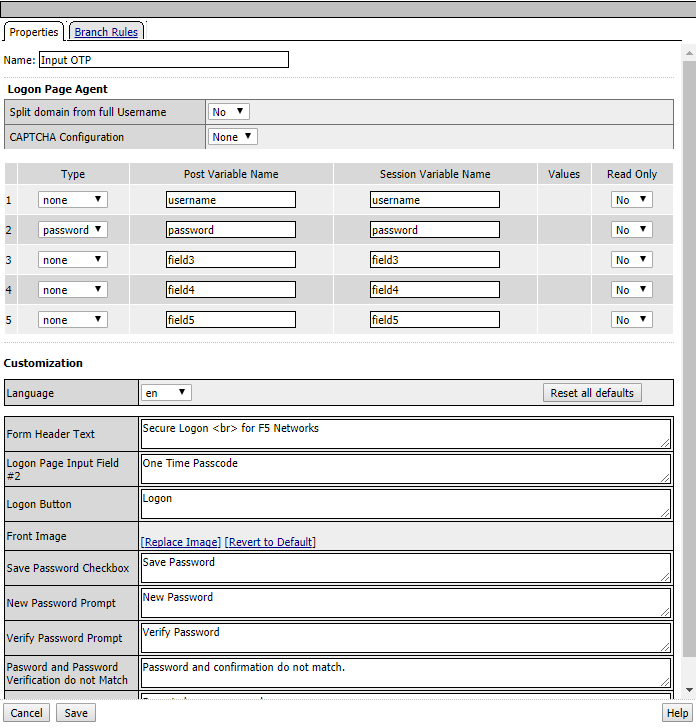The width and height of the screenshot is (696, 728).
Task: Switch to the Branch Rules tab
Action: pos(106,32)
